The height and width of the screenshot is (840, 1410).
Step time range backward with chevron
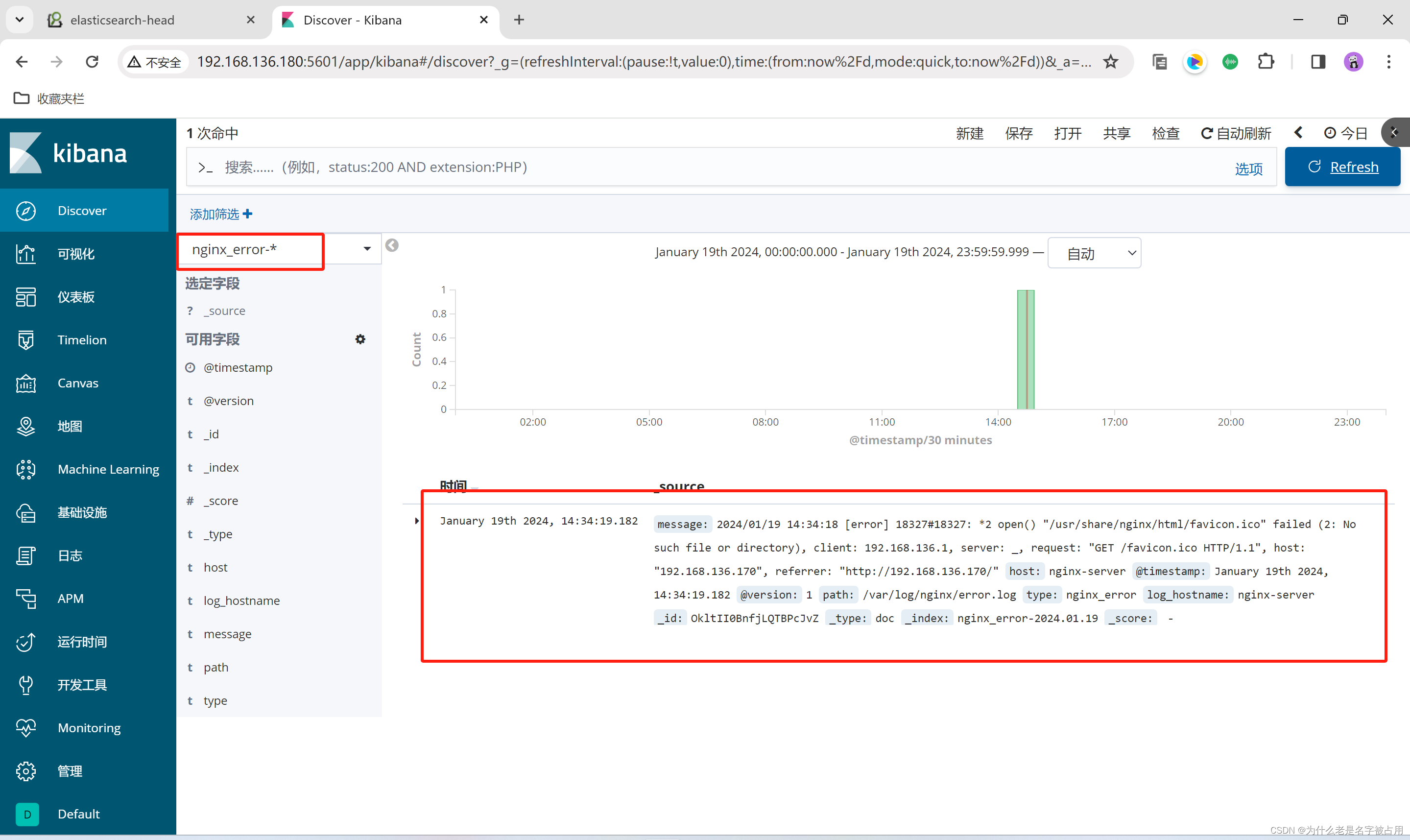point(1298,133)
